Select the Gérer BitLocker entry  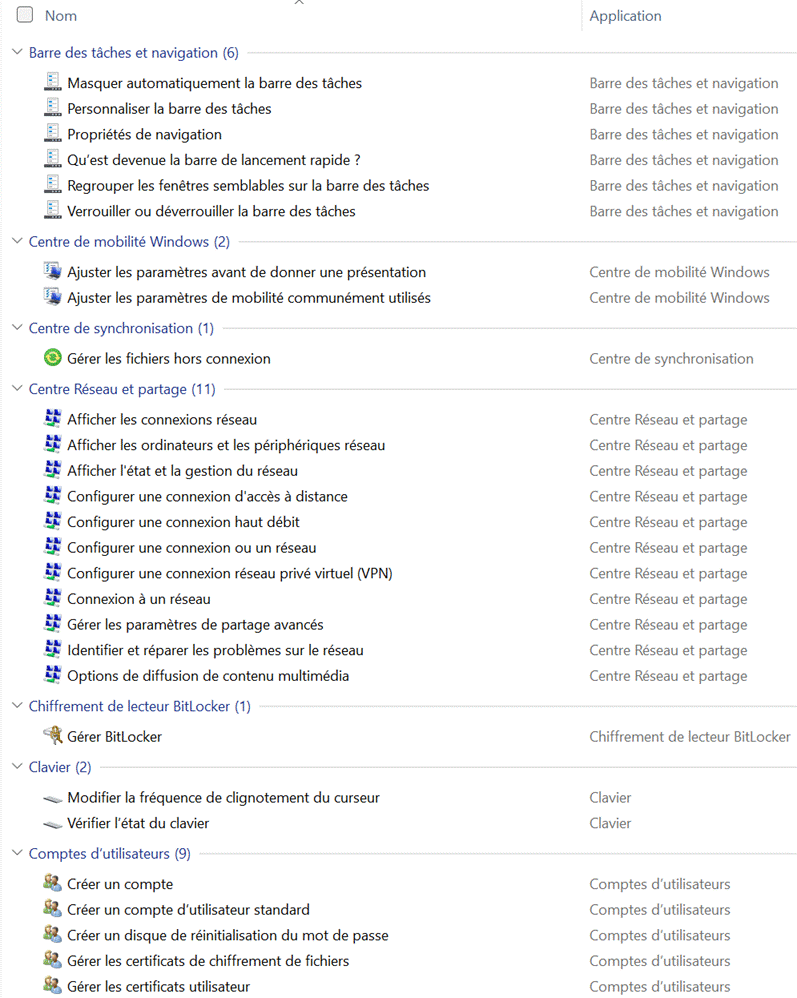tap(115, 737)
